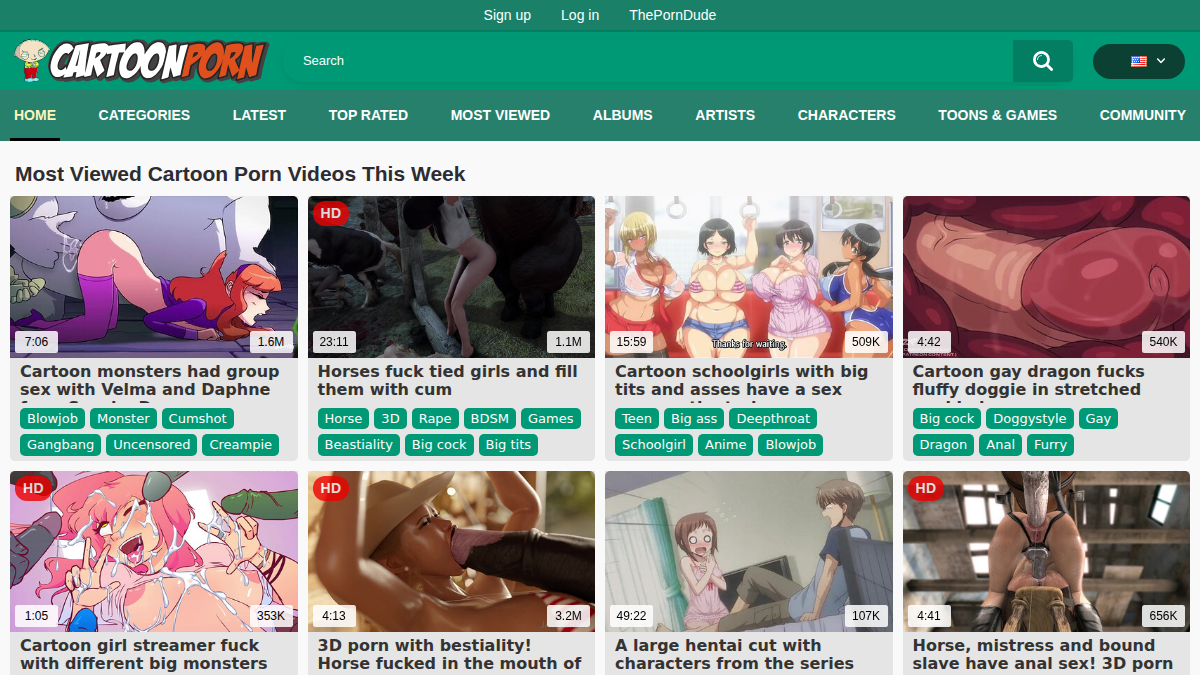The image size is (1200, 675).
Task: Select the Games tag
Action: click(x=551, y=419)
